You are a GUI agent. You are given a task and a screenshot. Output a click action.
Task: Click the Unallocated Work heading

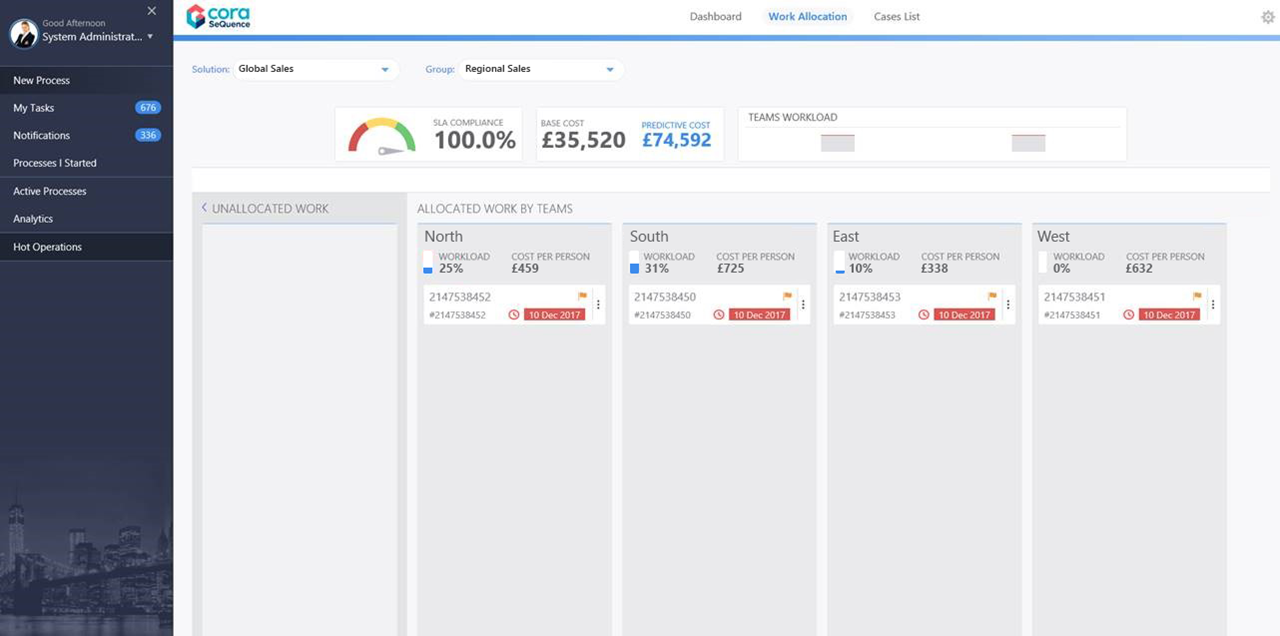pos(270,209)
